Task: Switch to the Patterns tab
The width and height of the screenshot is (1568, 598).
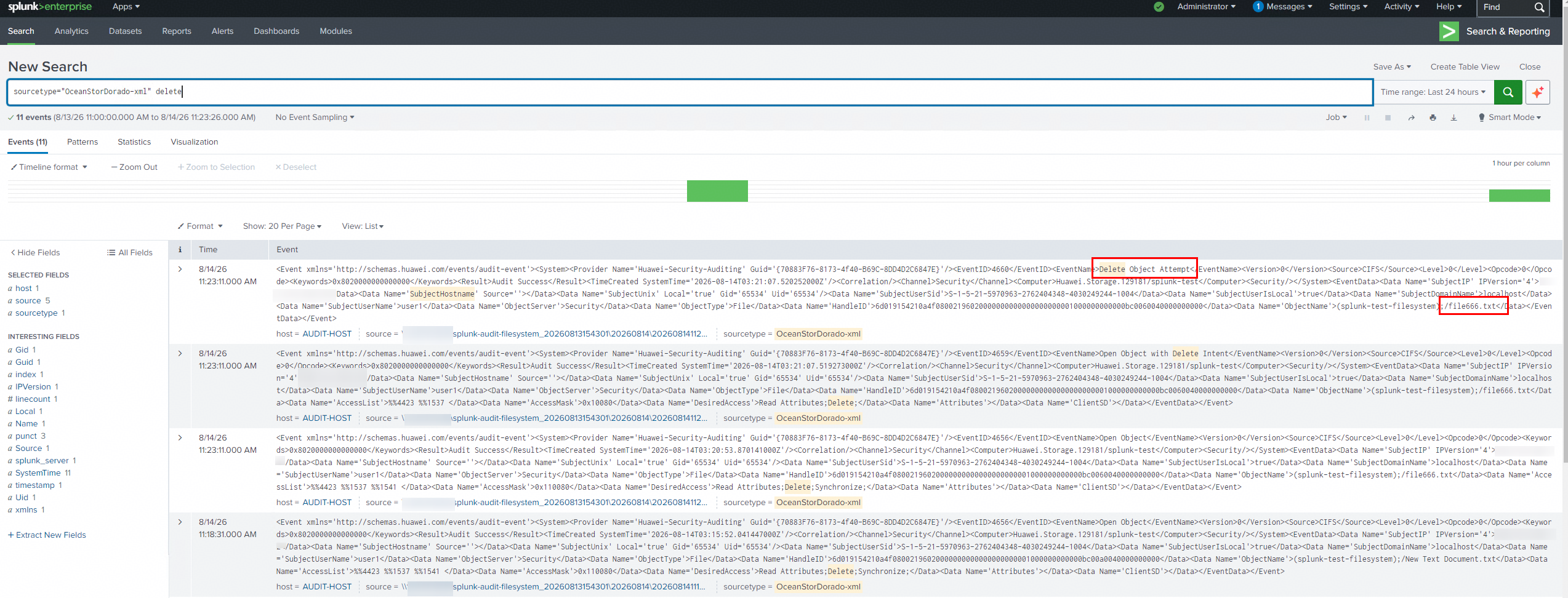Action: click(82, 142)
